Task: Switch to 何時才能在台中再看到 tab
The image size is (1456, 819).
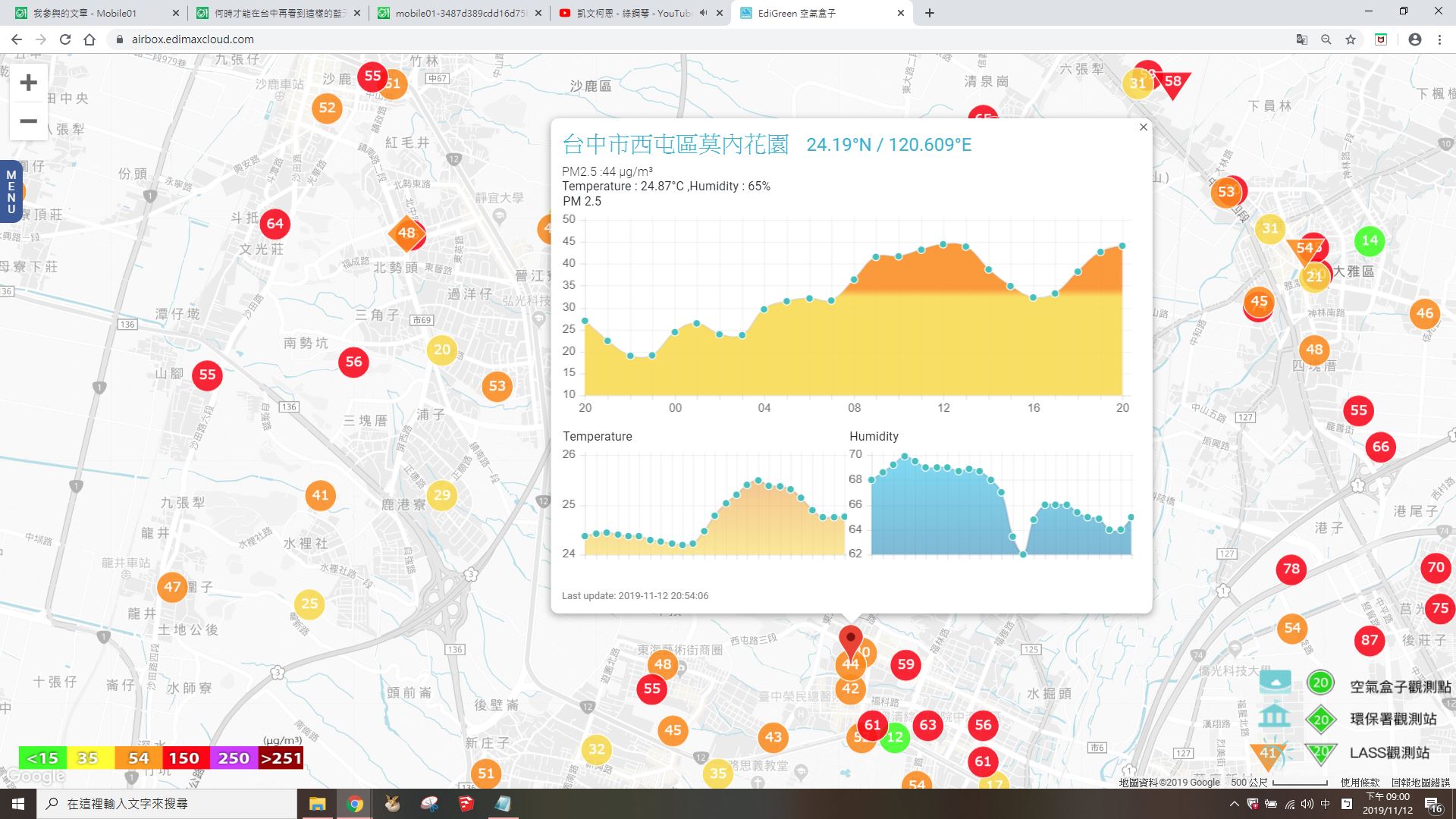Action: (x=277, y=13)
